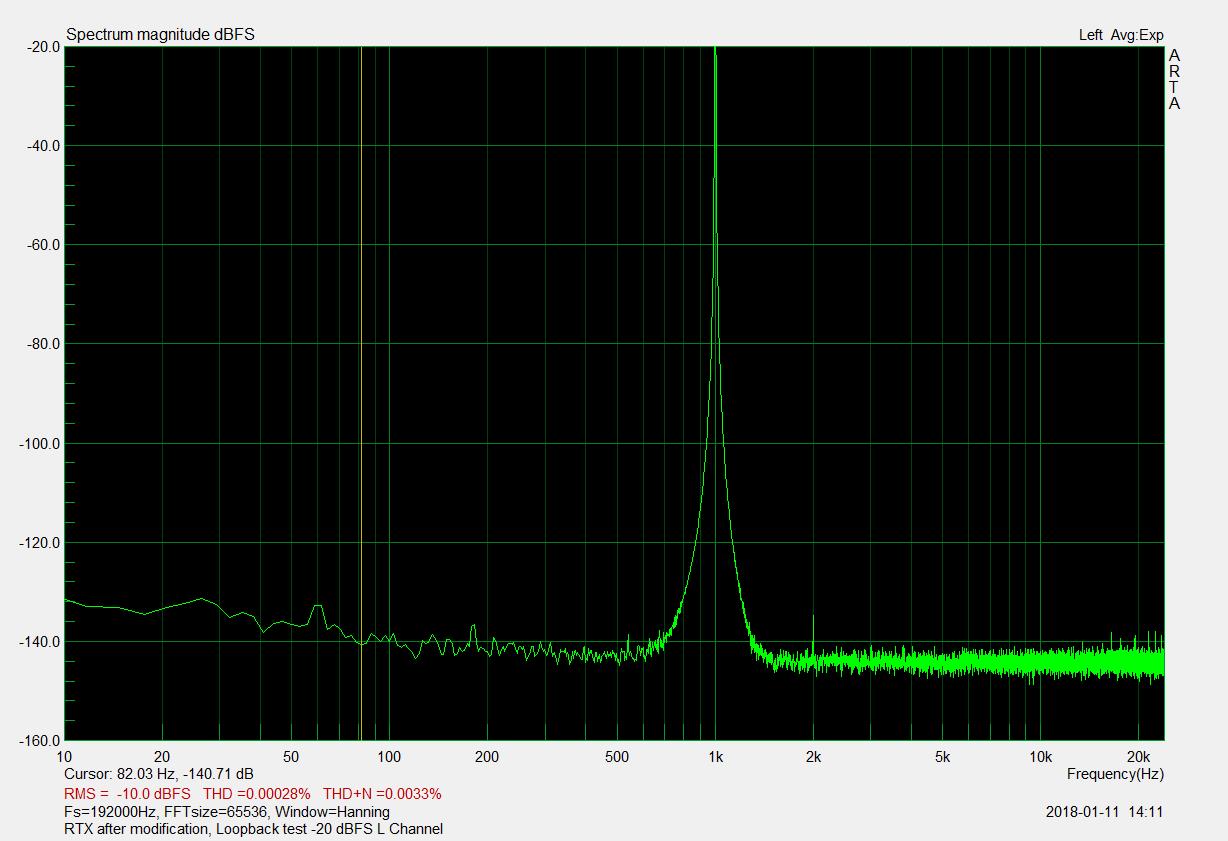Image resolution: width=1228 pixels, height=841 pixels.
Task: Click the 10 frequency axis label
Action: click(x=65, y=757)
